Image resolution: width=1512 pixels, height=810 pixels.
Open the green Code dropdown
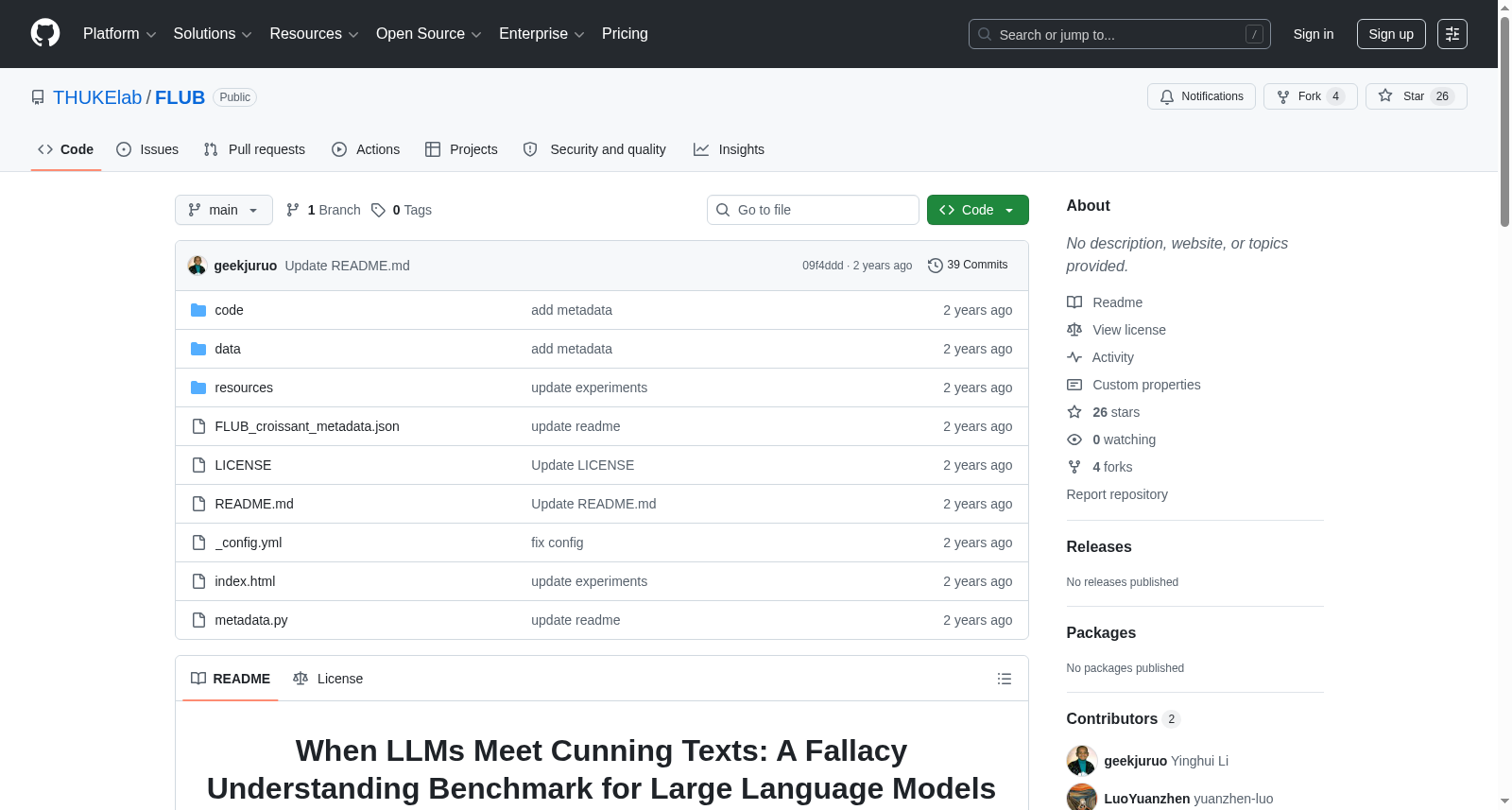(x=978, y=210)
